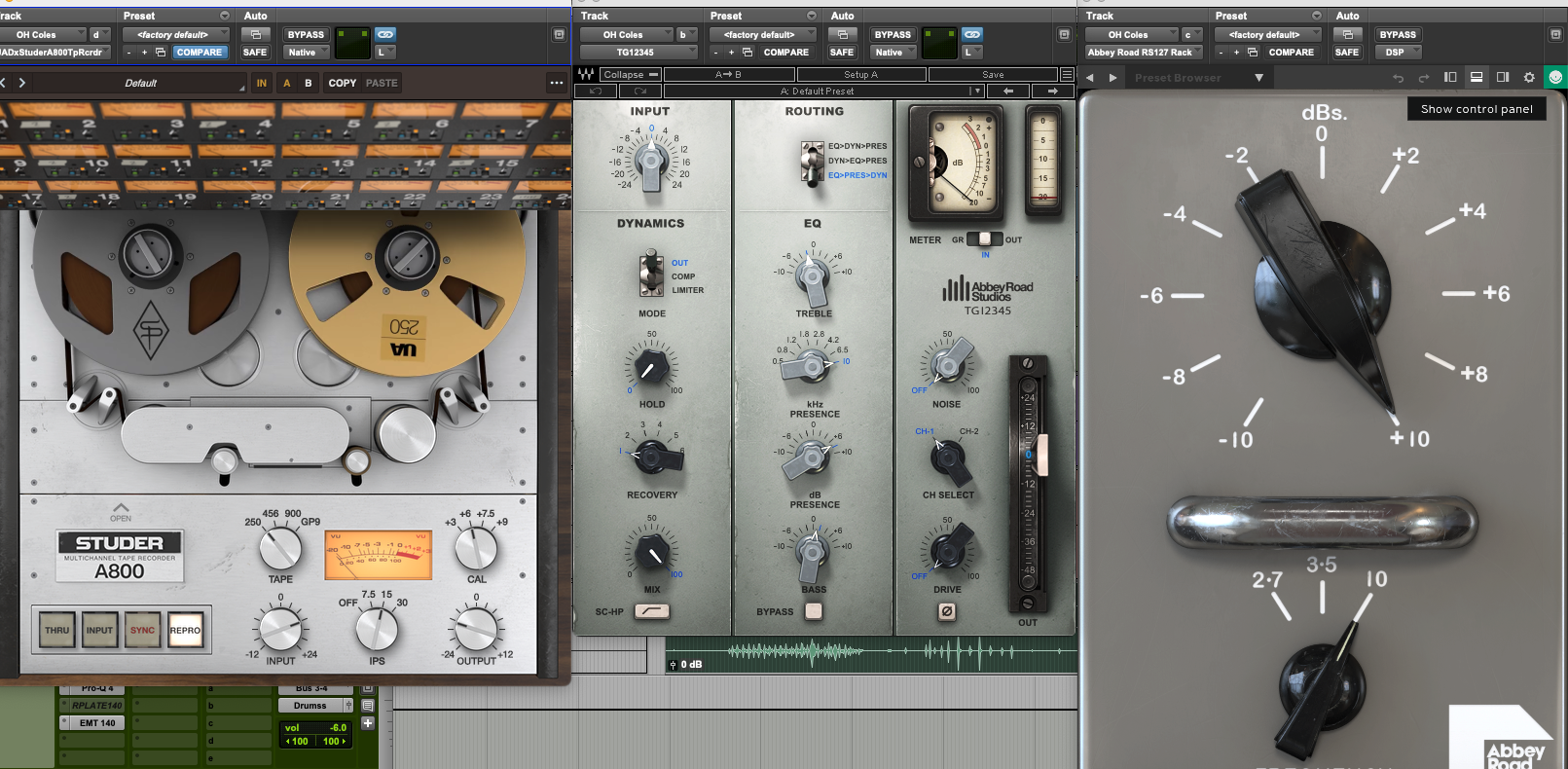Show the RS127 right side panel
Image resolution: width=1568 pixels, height=769 pixels.
coord(1503,77)
